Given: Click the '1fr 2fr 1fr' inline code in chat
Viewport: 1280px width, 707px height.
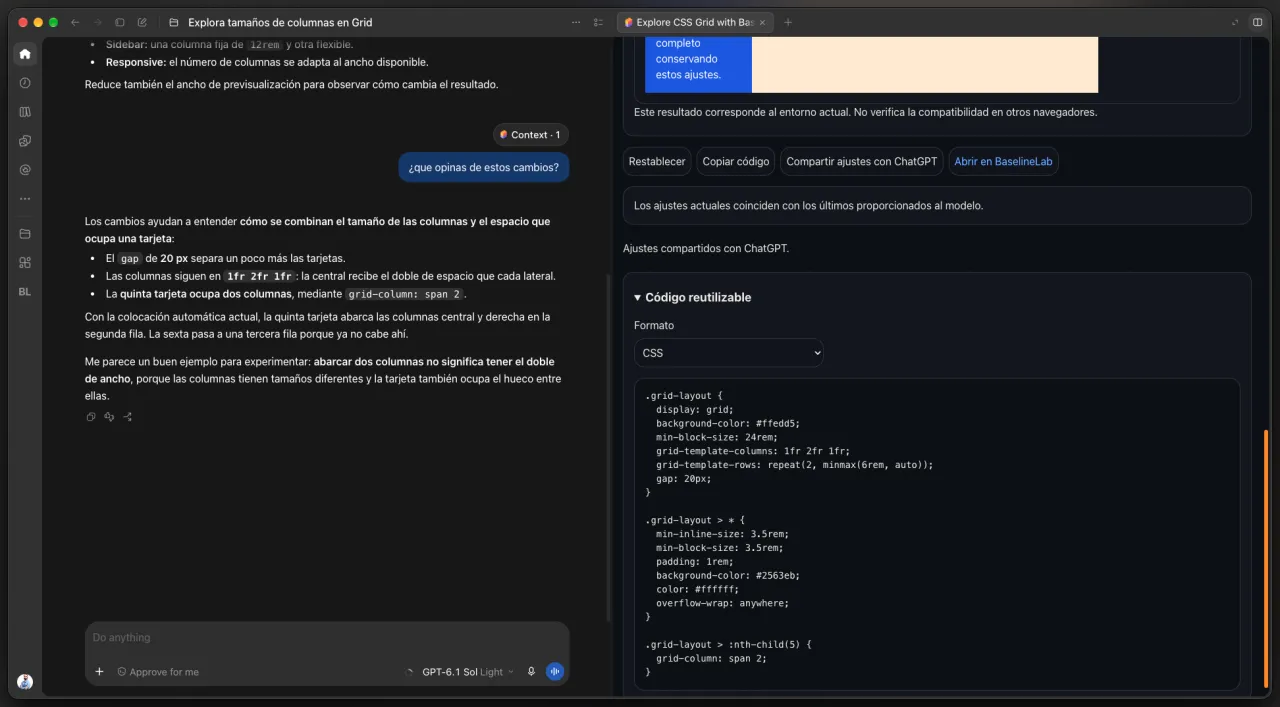Looking at the screenshot, I should 259,276.
